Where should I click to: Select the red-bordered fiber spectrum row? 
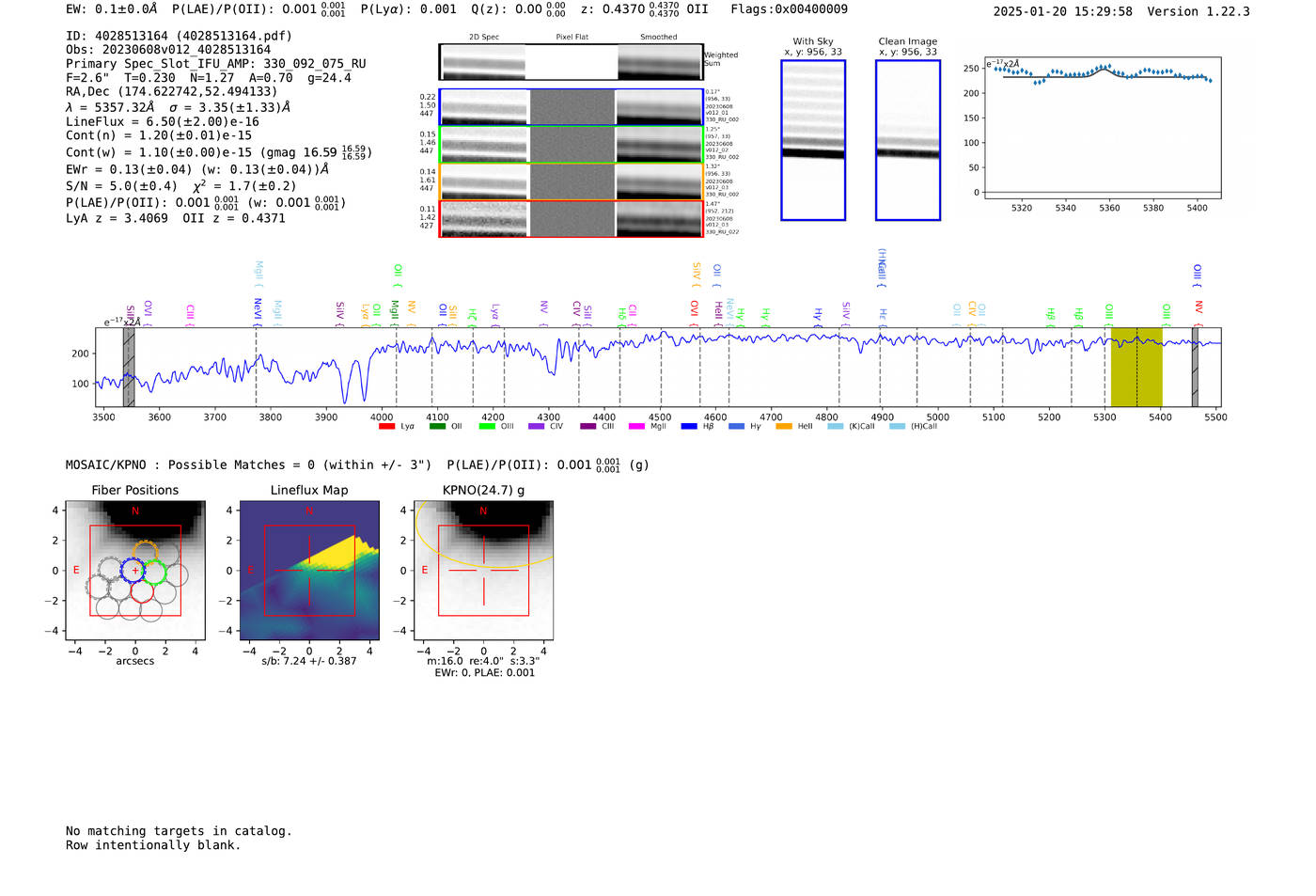571,218
